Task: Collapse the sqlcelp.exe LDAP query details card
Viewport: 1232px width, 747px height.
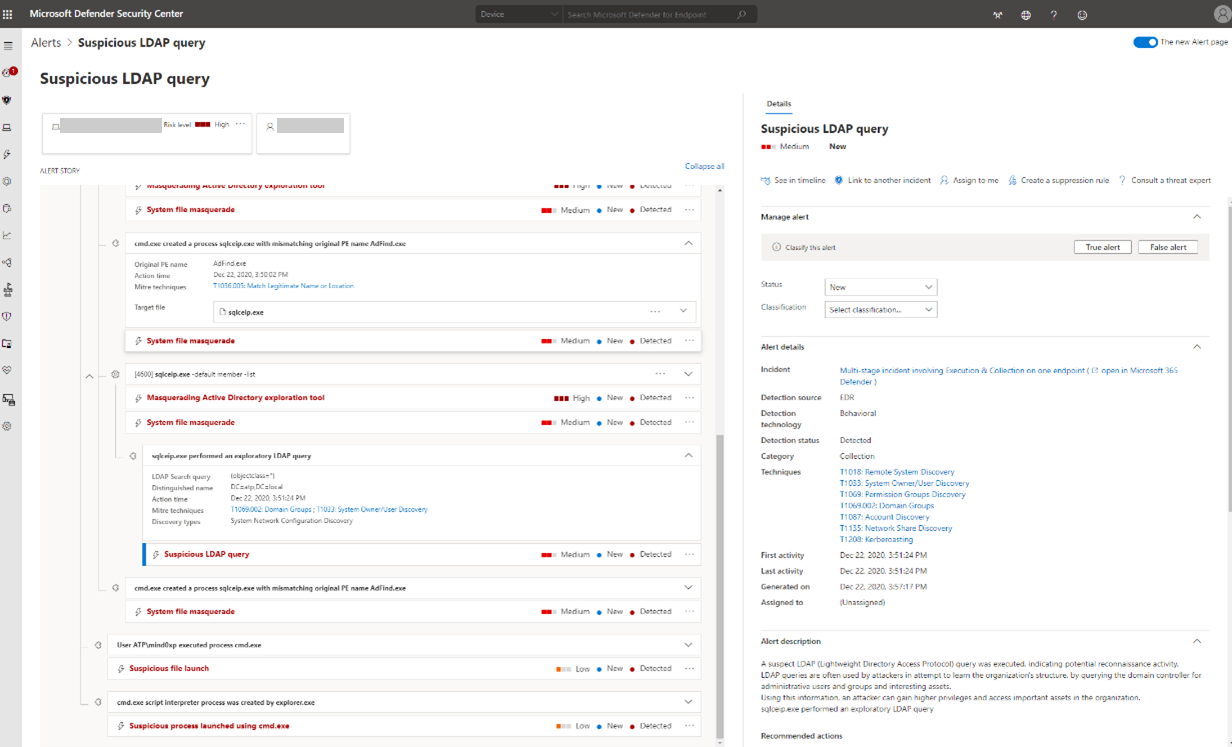Action: (x=687, y=454)
